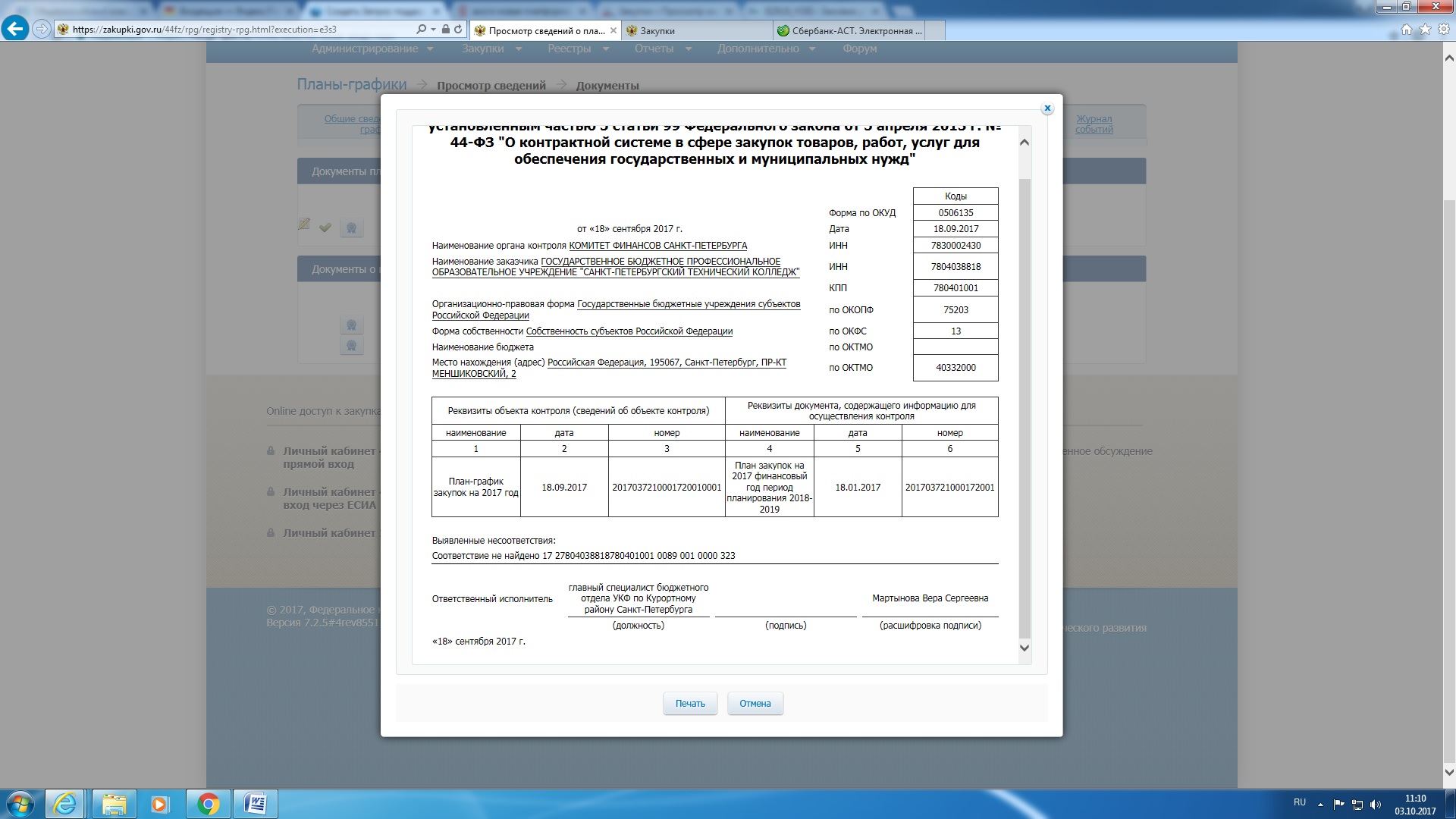This screenshot has height=819, width=1456.
Task: Switch to Сбербанк-АСТ browser tab
Action: (849, 31)
